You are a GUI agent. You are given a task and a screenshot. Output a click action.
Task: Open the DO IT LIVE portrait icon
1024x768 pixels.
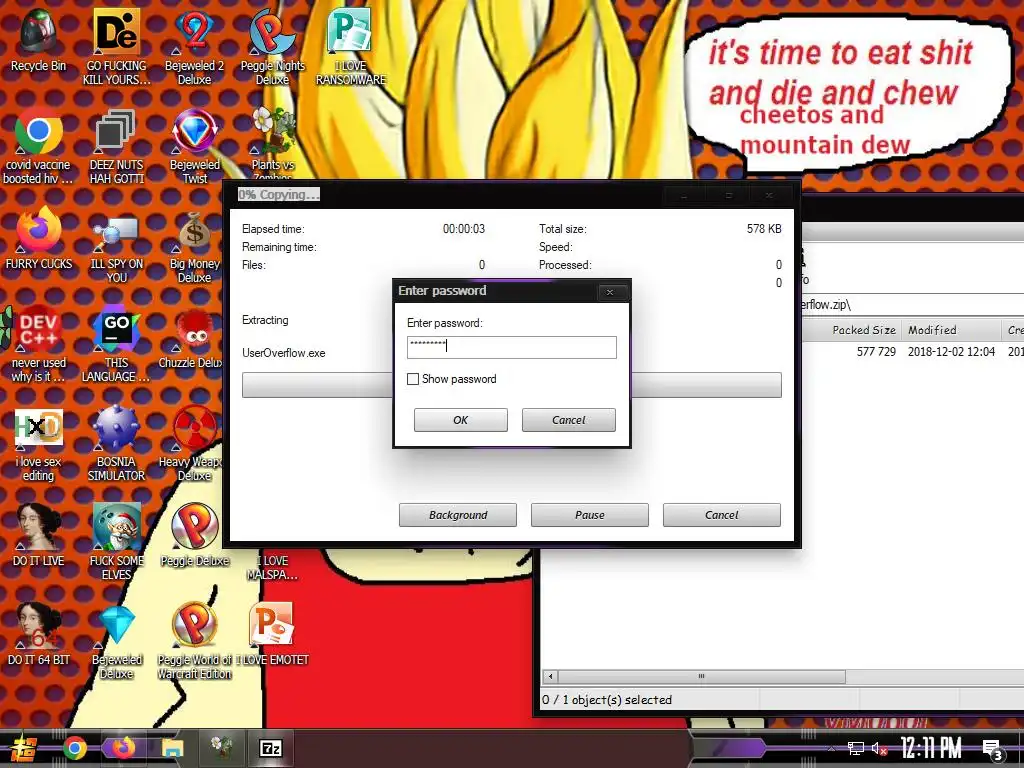[x=38, y=533]
